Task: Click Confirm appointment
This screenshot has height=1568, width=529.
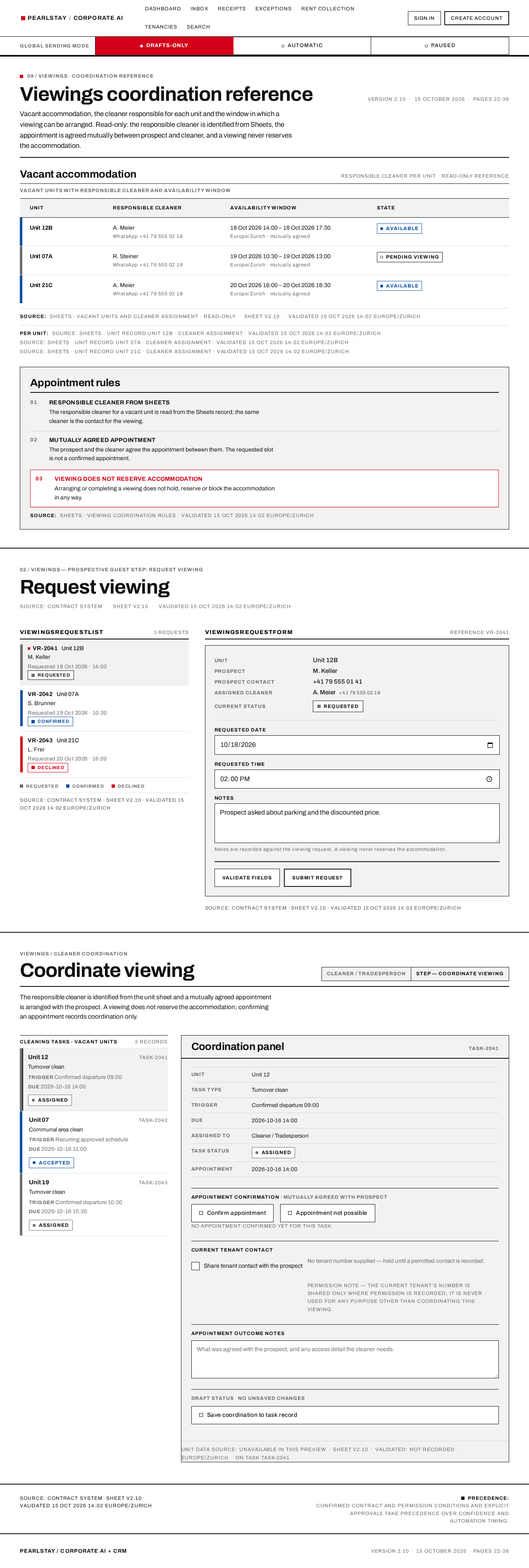Action: pyautogui.click(x=233, y=1213)
